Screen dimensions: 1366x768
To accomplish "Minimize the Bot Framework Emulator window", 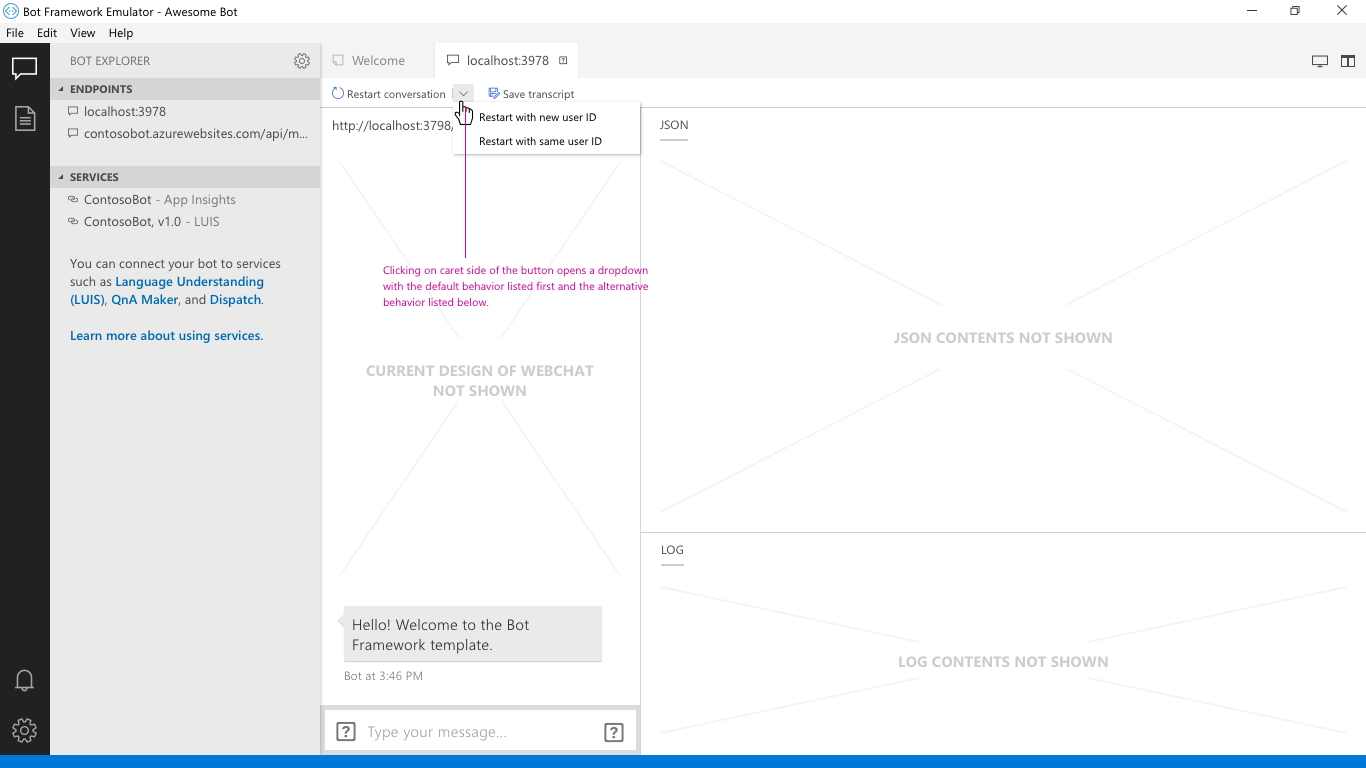I will tap(1252, 11).
